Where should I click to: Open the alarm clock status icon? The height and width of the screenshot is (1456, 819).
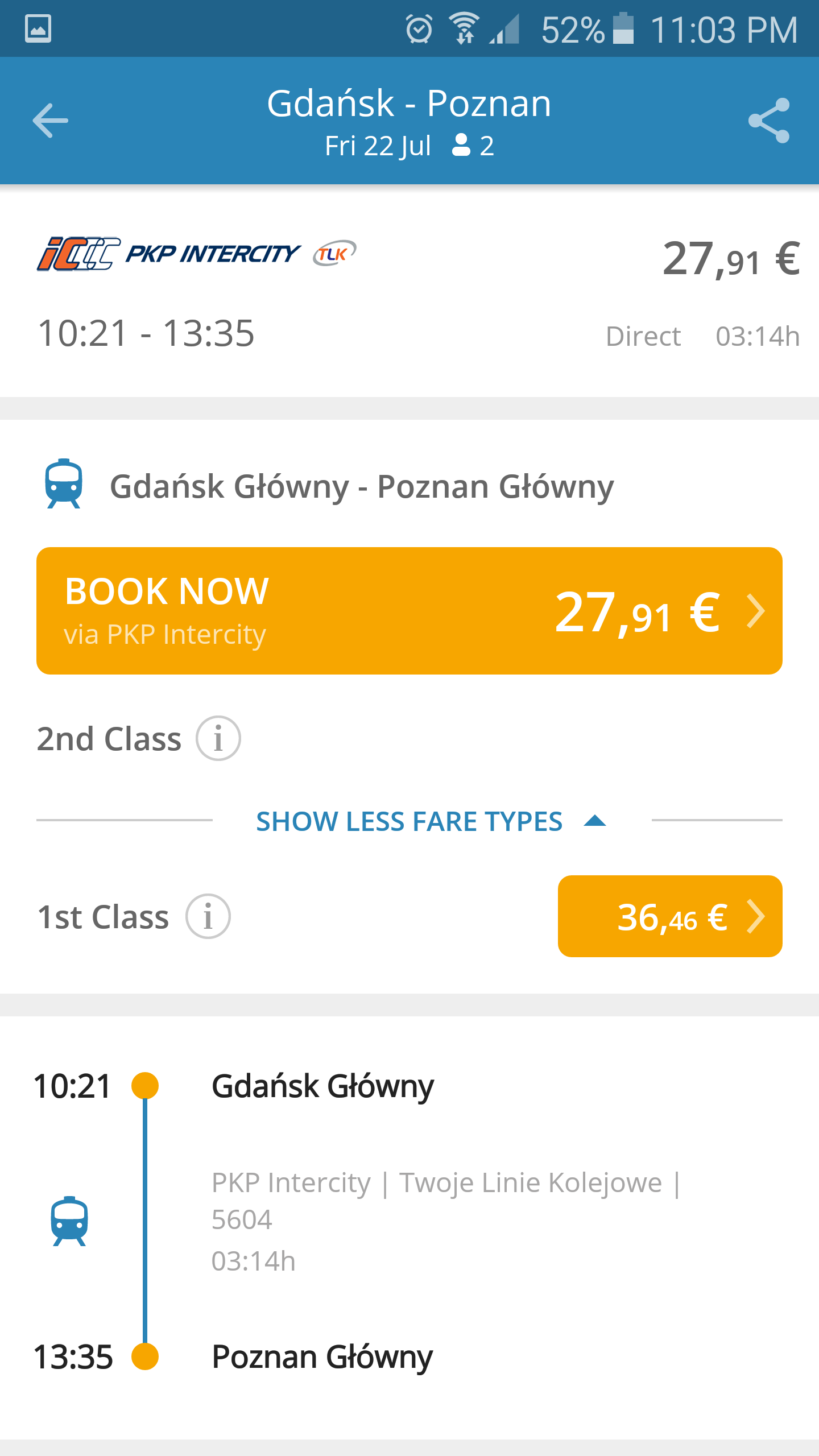(419, 29)
